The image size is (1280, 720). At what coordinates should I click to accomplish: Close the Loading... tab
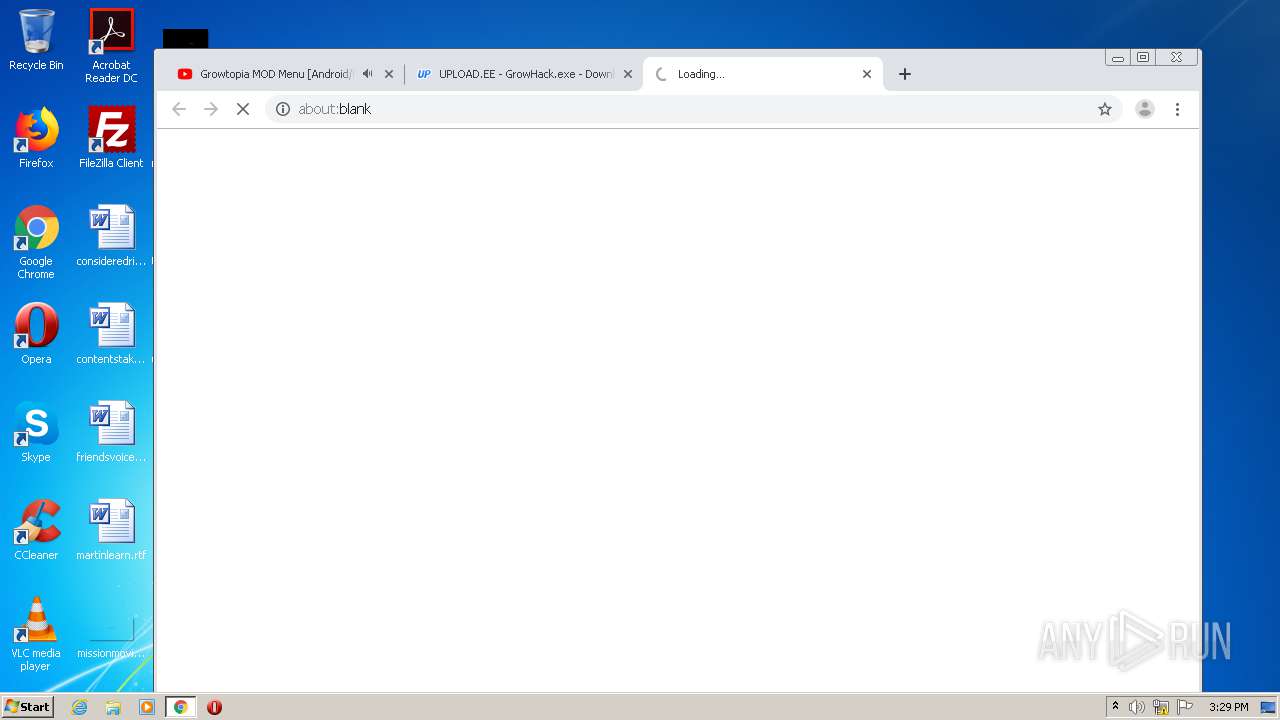pyautogui.click(x=867, y=74)
